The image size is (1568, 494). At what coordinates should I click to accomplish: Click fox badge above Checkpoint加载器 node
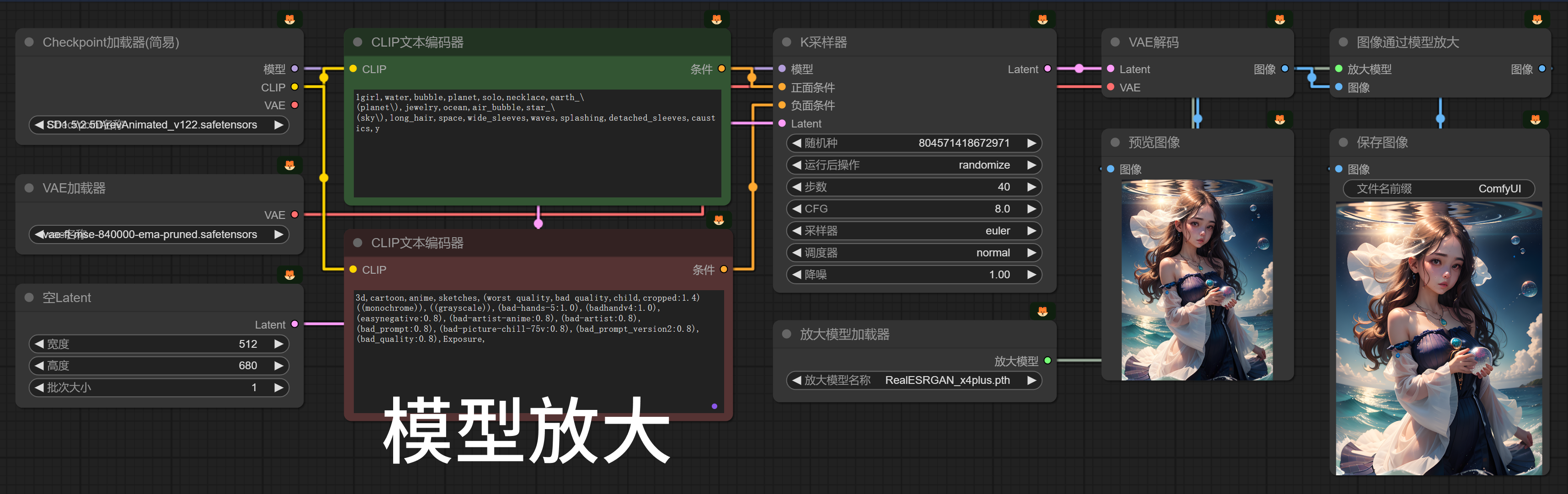tap(290, 20)
